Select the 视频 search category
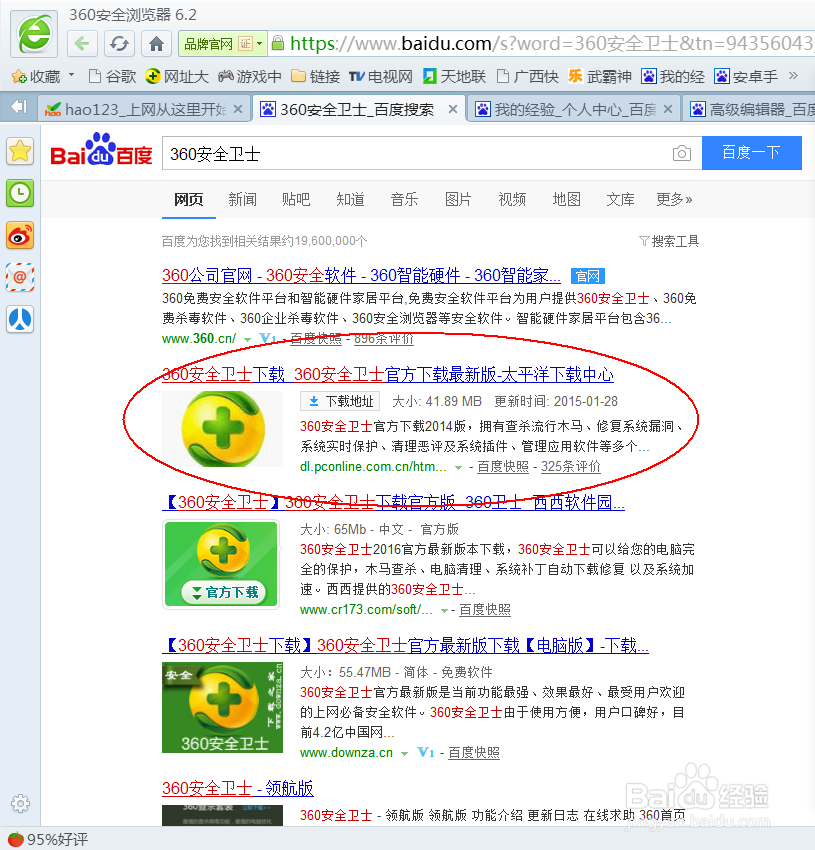 (512, 199)
